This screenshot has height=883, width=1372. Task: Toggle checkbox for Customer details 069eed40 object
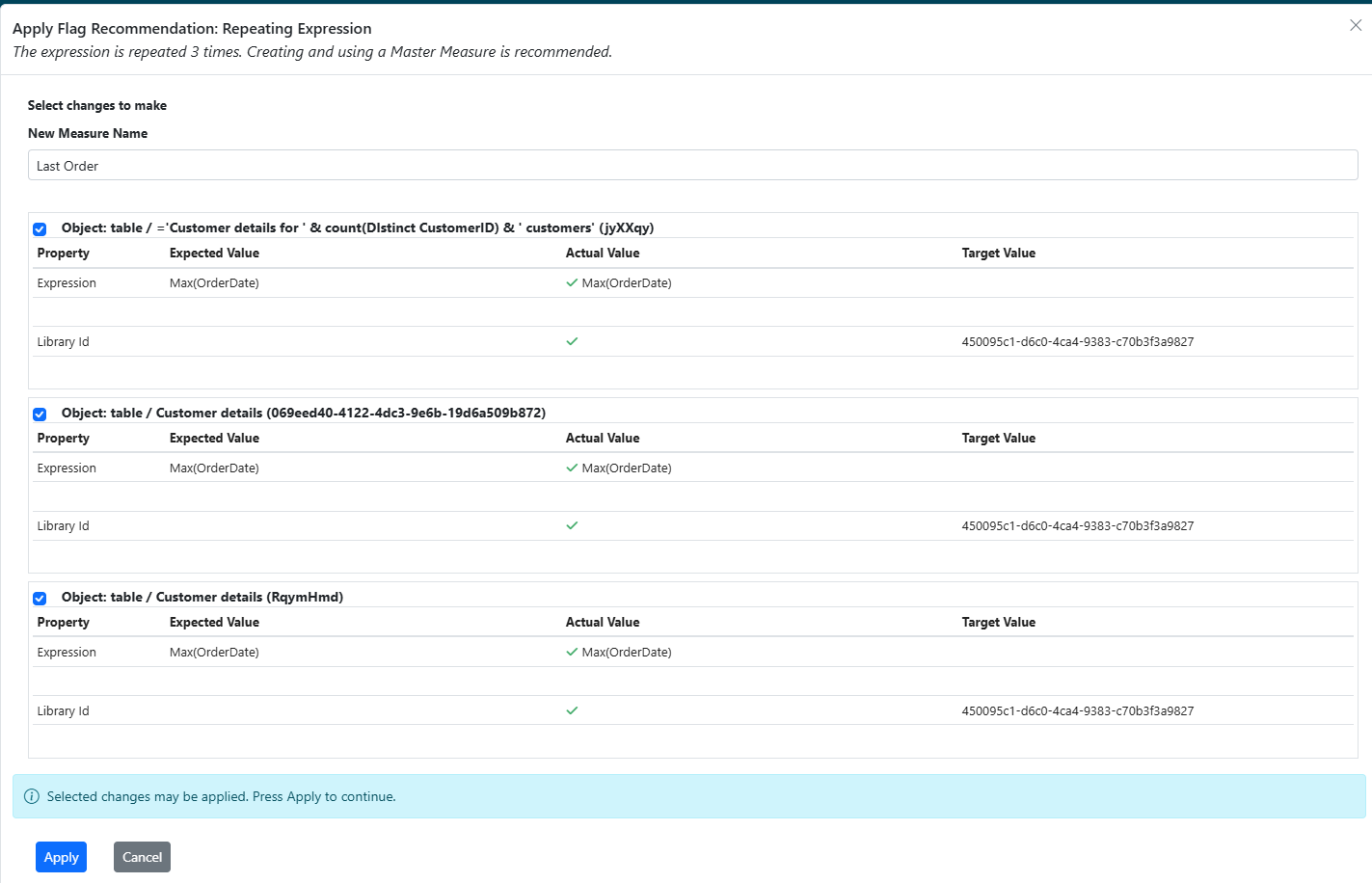tap(40, 415)
